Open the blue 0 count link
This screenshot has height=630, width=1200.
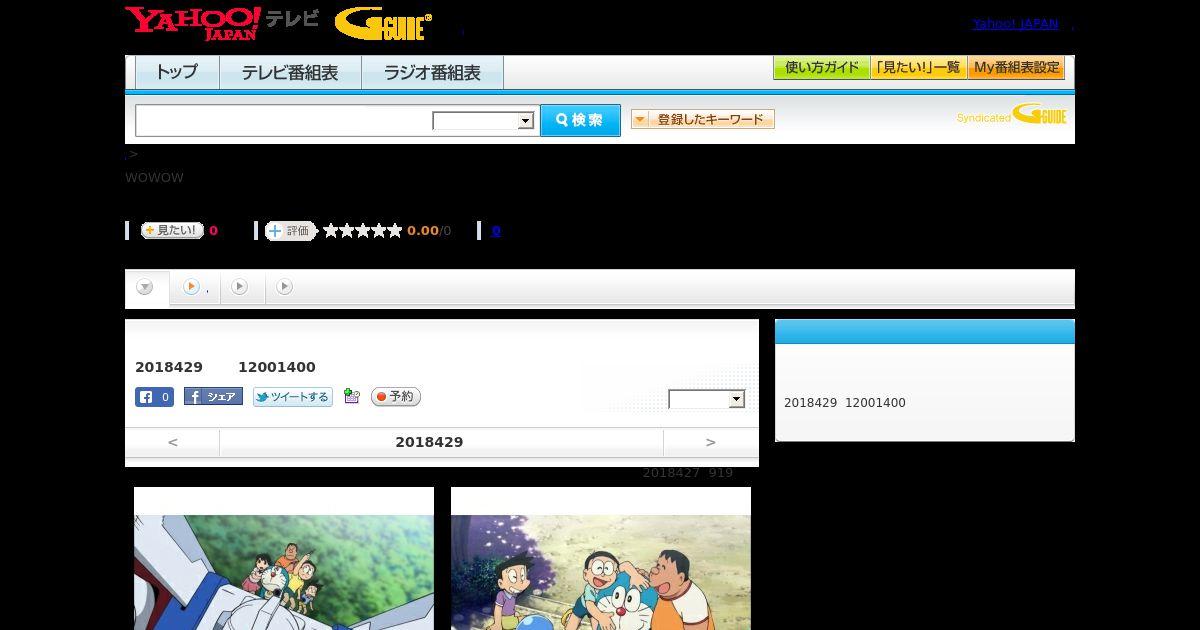(496, 230)
